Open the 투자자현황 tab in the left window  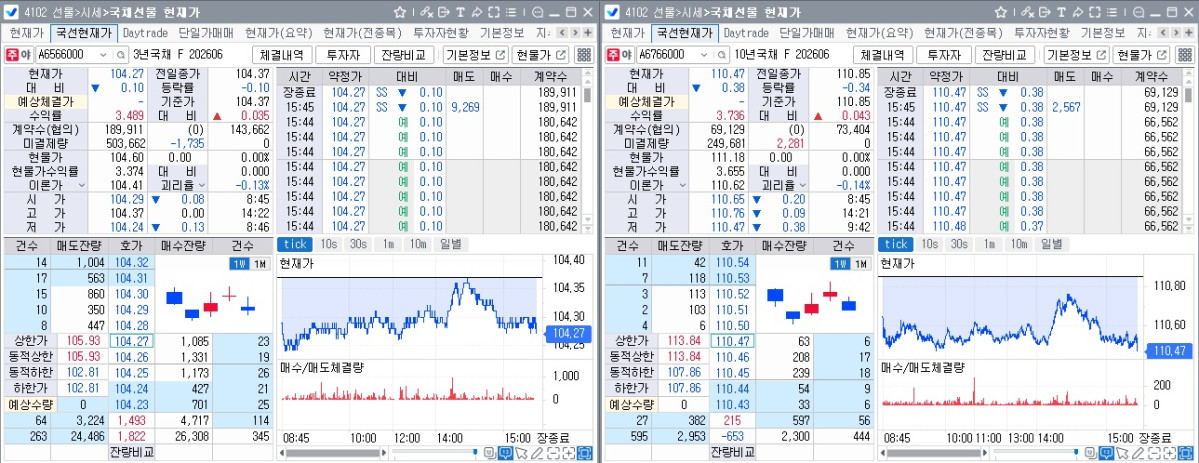440,33
